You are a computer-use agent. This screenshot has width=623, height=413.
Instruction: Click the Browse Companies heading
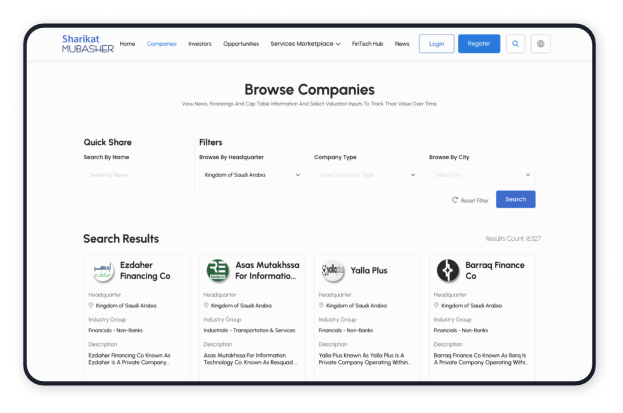tap(310, 90)
